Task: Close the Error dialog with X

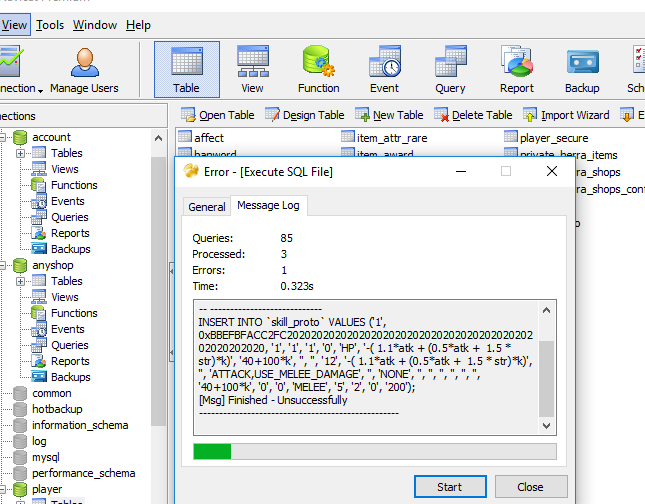Action: [552, 171]
